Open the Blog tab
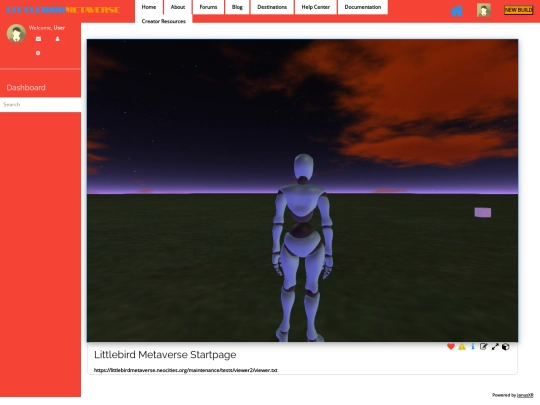Image resolution: width=540 pixels, height=405 pixels. point(237,7)
